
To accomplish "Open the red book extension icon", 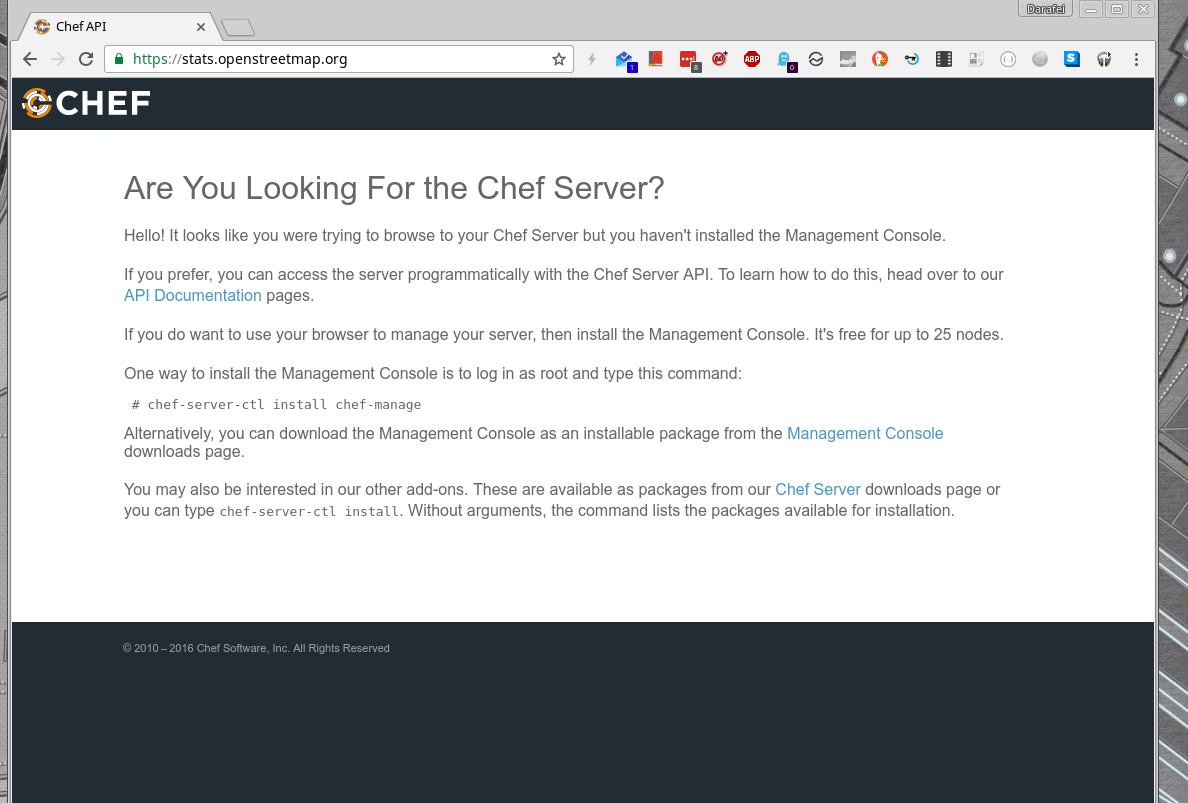I will [656, 59].
